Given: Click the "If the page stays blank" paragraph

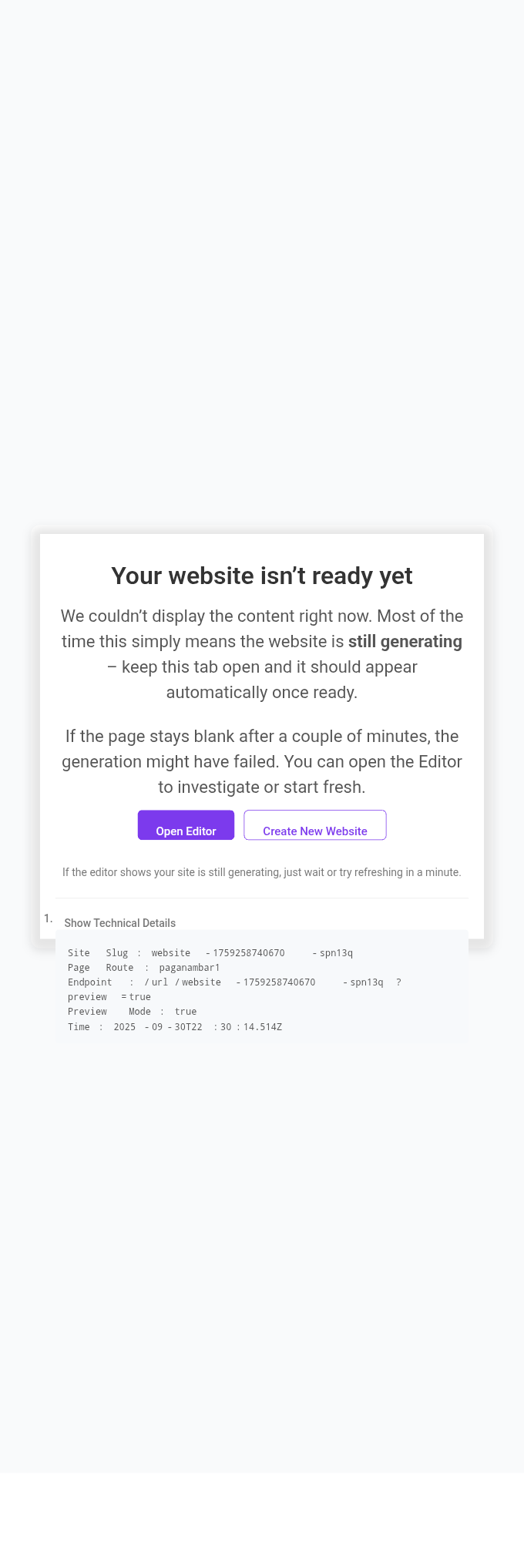Looking at the screenshot, I should (262, 761).
